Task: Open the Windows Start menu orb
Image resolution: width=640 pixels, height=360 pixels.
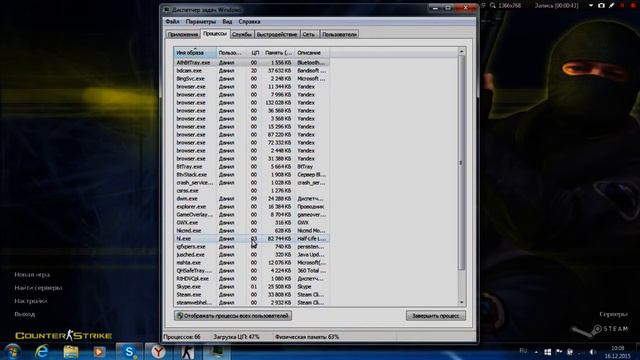Action: coord(13,351)
